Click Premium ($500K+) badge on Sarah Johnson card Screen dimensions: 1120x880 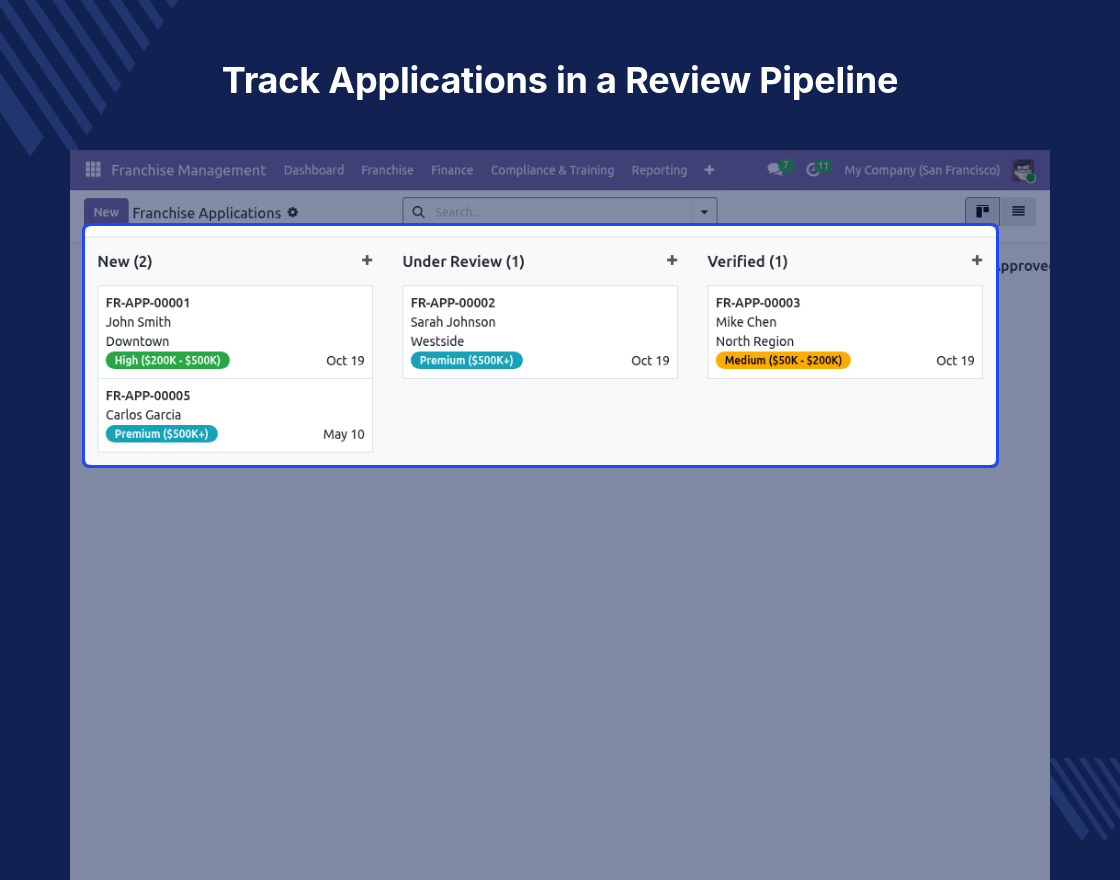pos(466,361)
